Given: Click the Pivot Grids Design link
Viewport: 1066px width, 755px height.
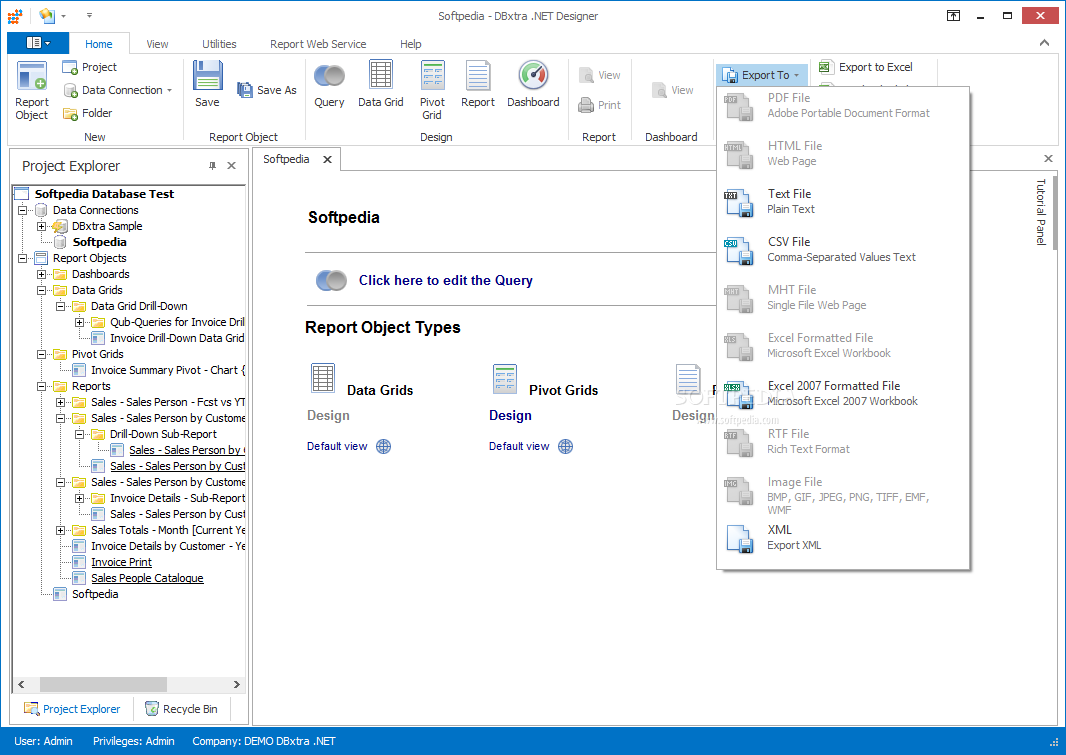Looking at the screenshot, I should pos(510,415).
